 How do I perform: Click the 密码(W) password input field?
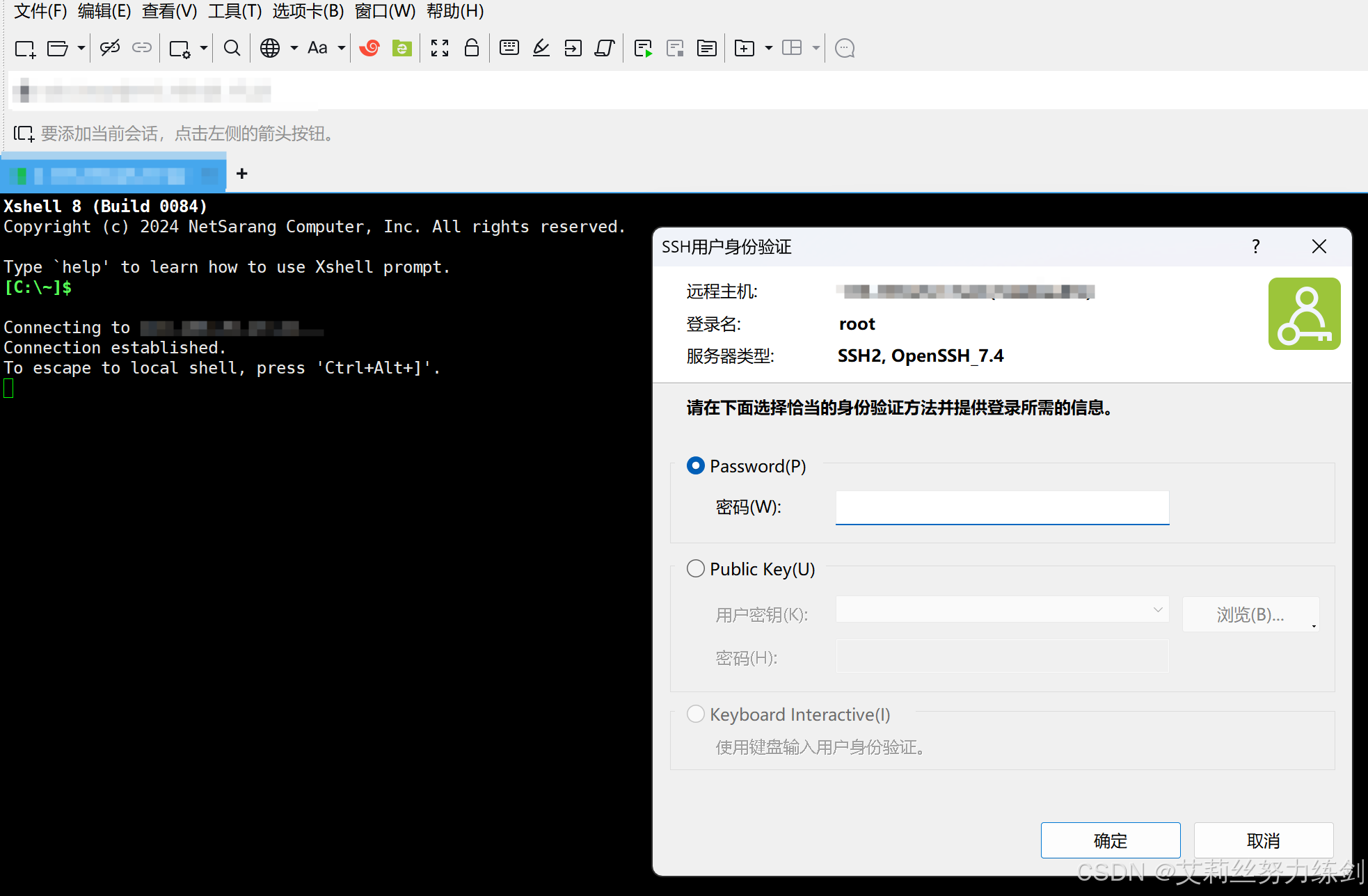pos(1002,507)
